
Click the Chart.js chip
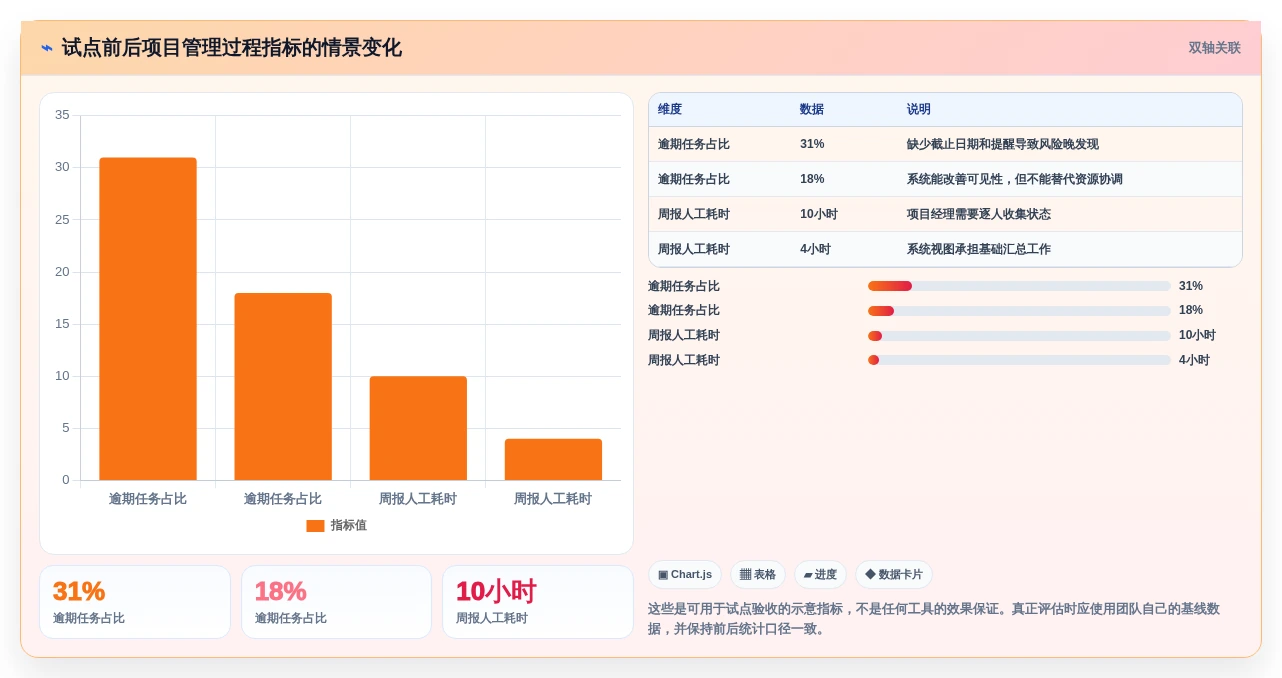point(685,575)
